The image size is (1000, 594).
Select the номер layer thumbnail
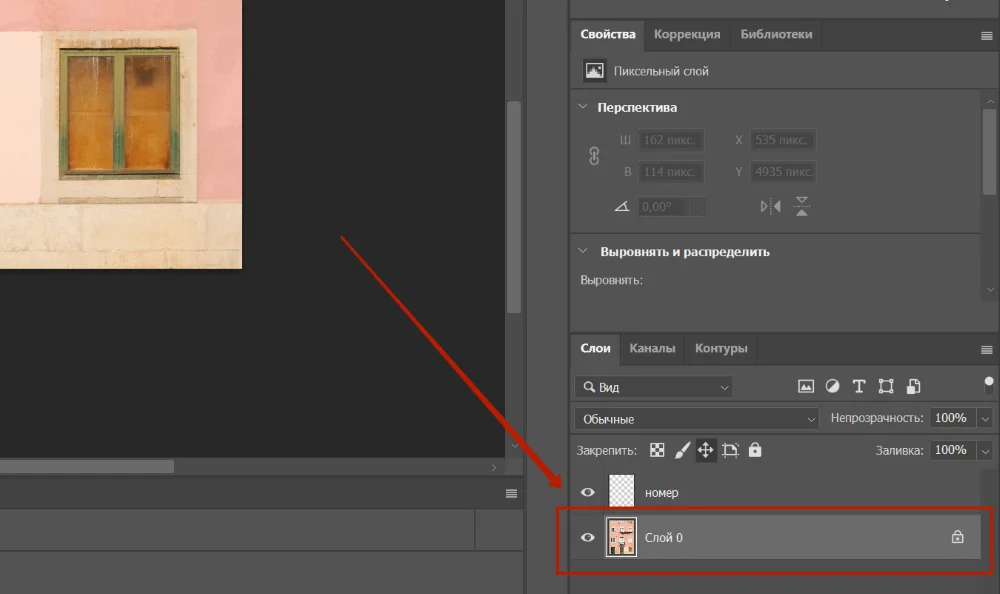pyautogui.click(x=622, y=492)
